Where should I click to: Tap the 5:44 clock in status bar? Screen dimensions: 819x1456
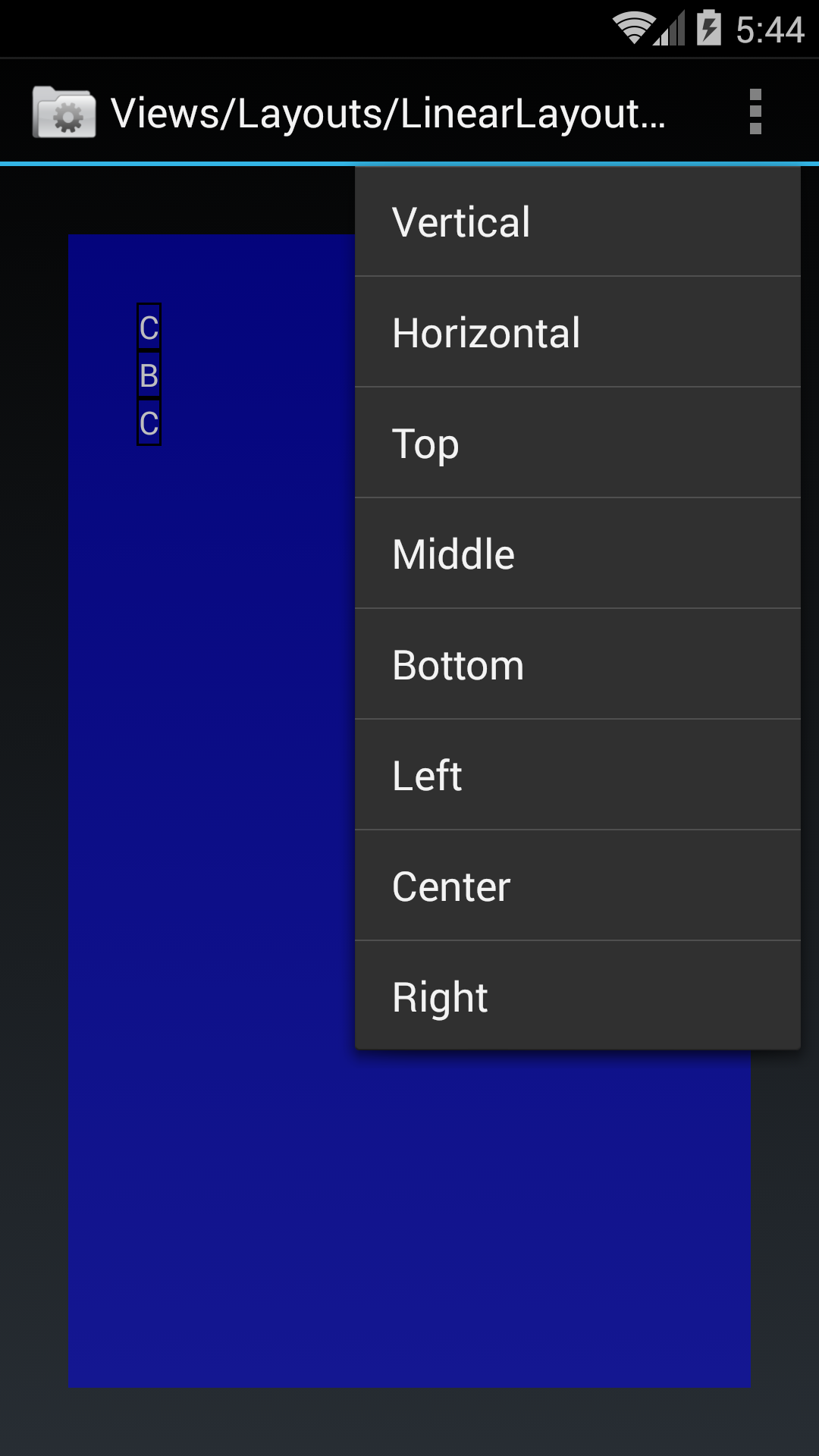pyautogui.click(x=770, y=30)
